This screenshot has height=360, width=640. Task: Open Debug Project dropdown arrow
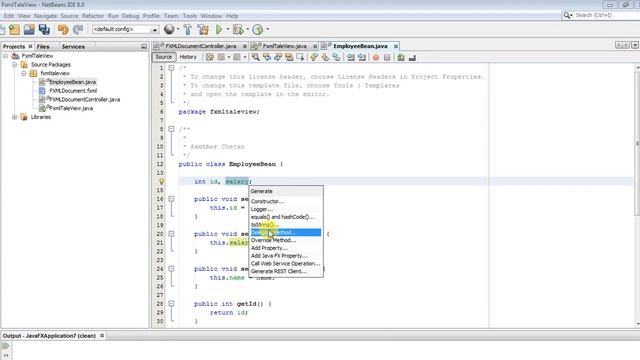click(x=247, y=29)
